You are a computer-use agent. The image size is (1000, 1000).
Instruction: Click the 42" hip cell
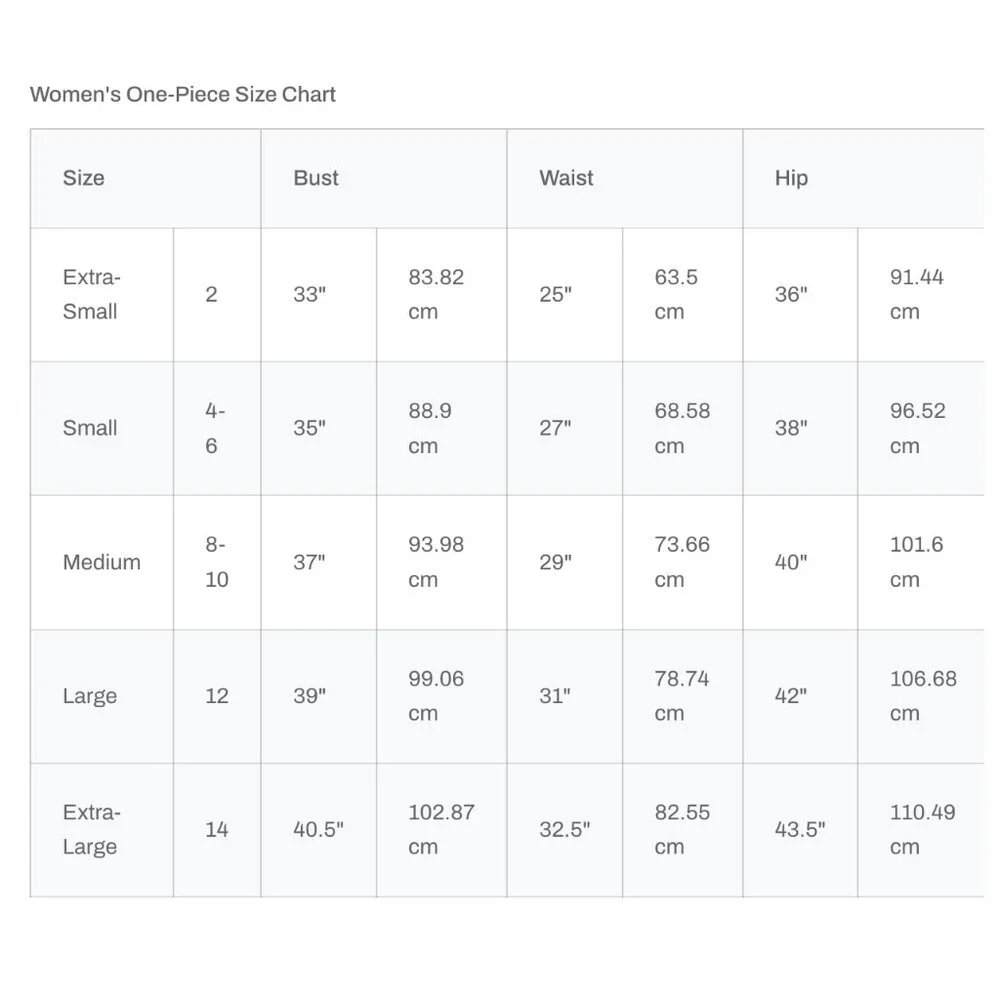pos(791,696)
